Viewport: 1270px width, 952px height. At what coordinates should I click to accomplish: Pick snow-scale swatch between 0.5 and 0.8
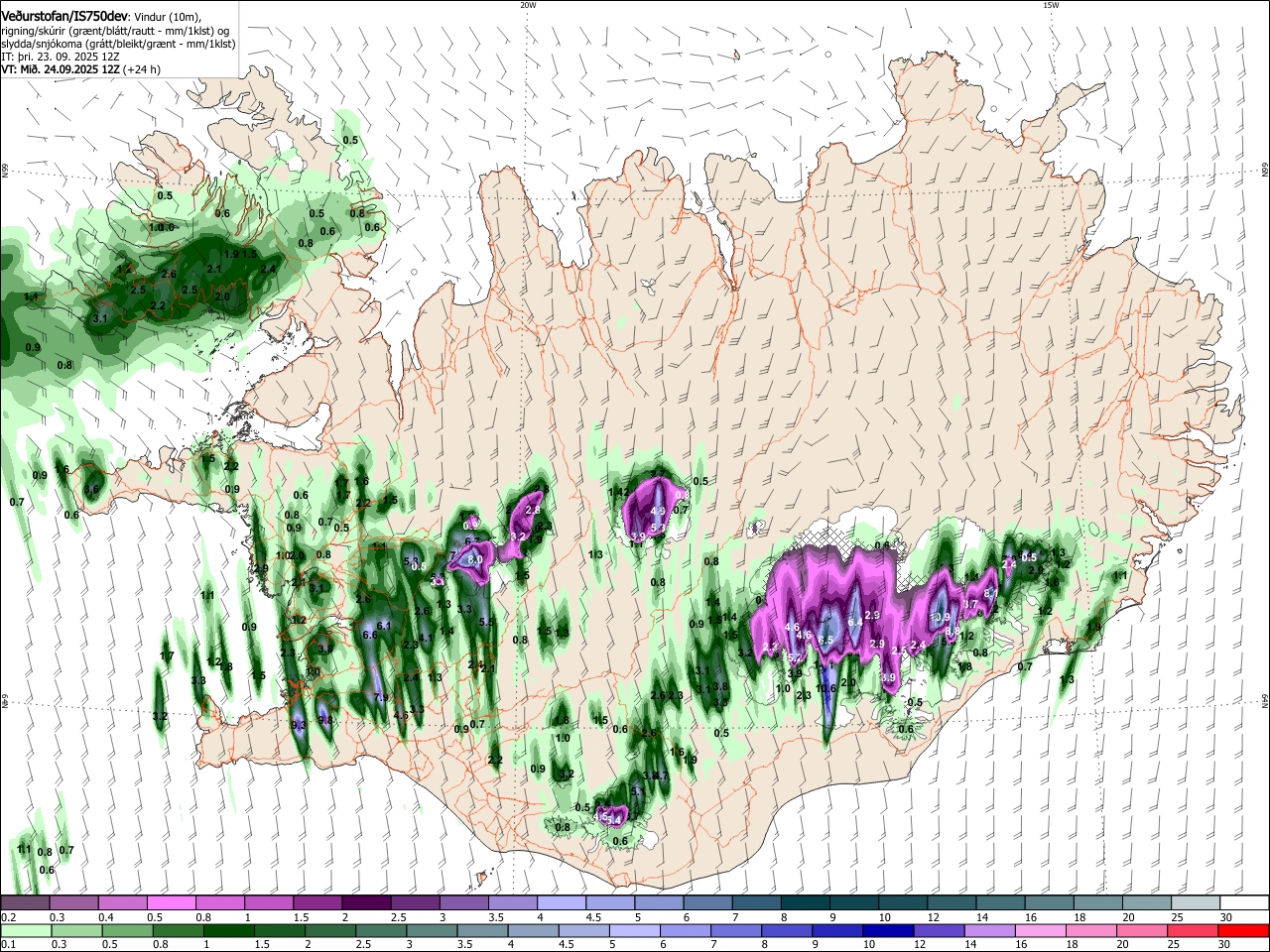(172, 903)
